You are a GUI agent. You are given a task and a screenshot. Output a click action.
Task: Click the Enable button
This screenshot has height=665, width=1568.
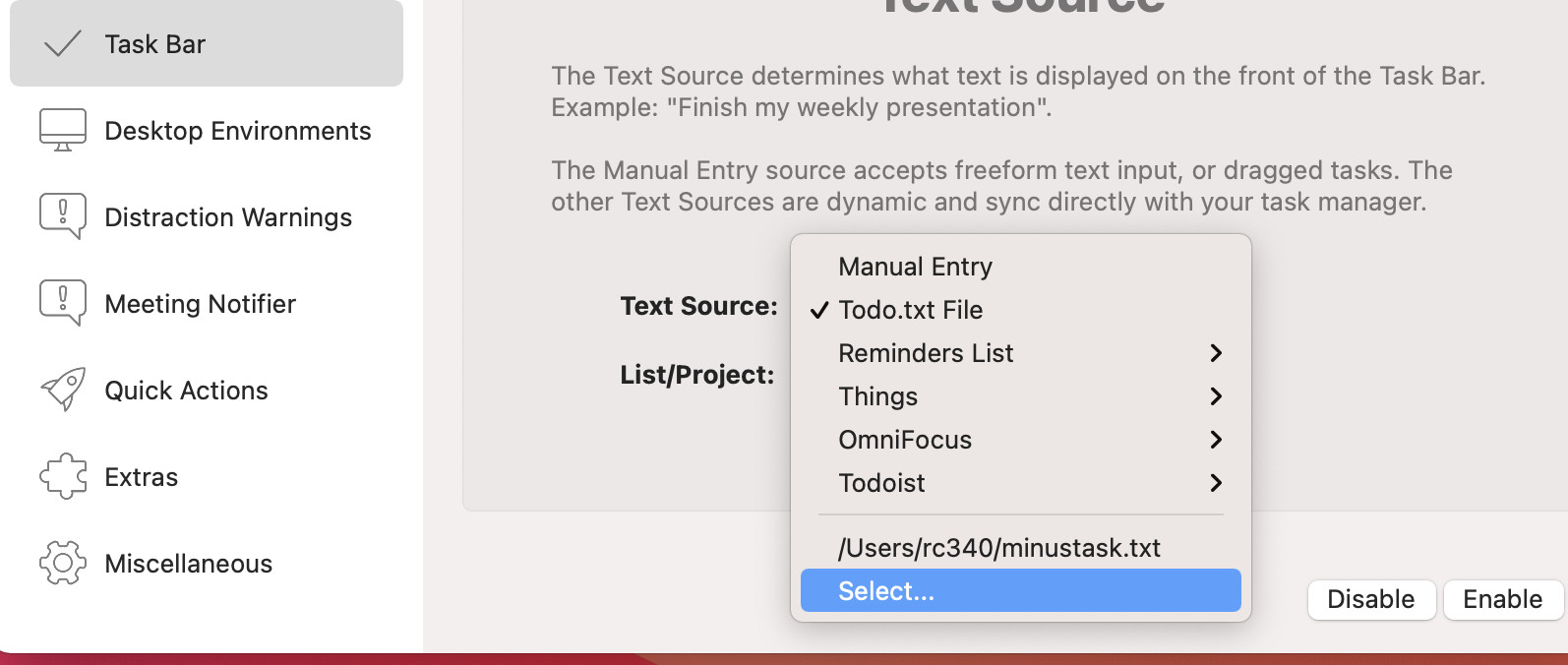click(1502, 599)
